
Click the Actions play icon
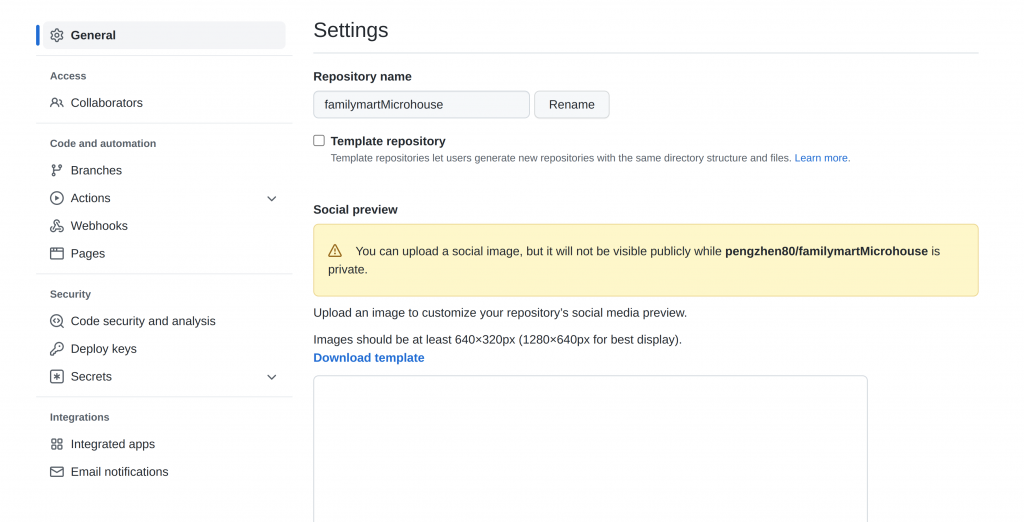coord(57,198)
